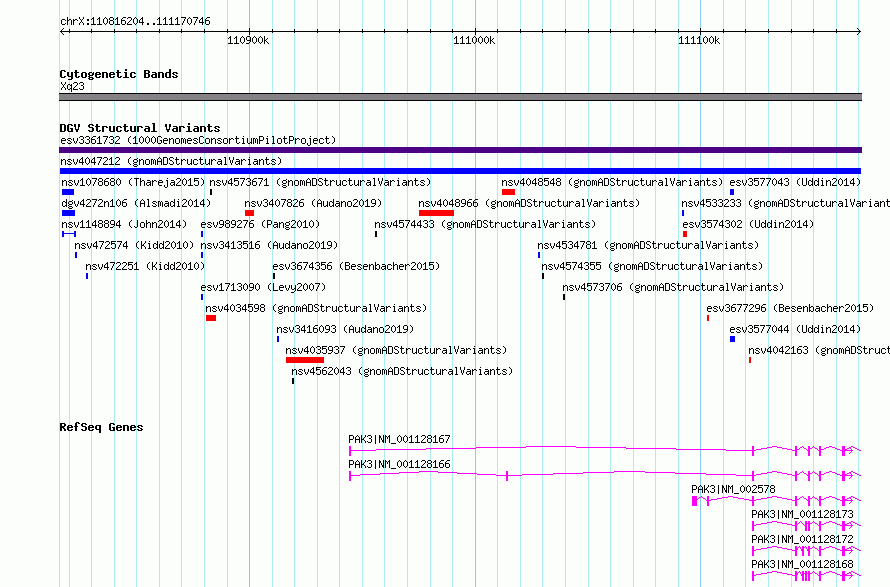Select the Xq23 band label
This screenshot has width=890, height=587.
[72, 86]
